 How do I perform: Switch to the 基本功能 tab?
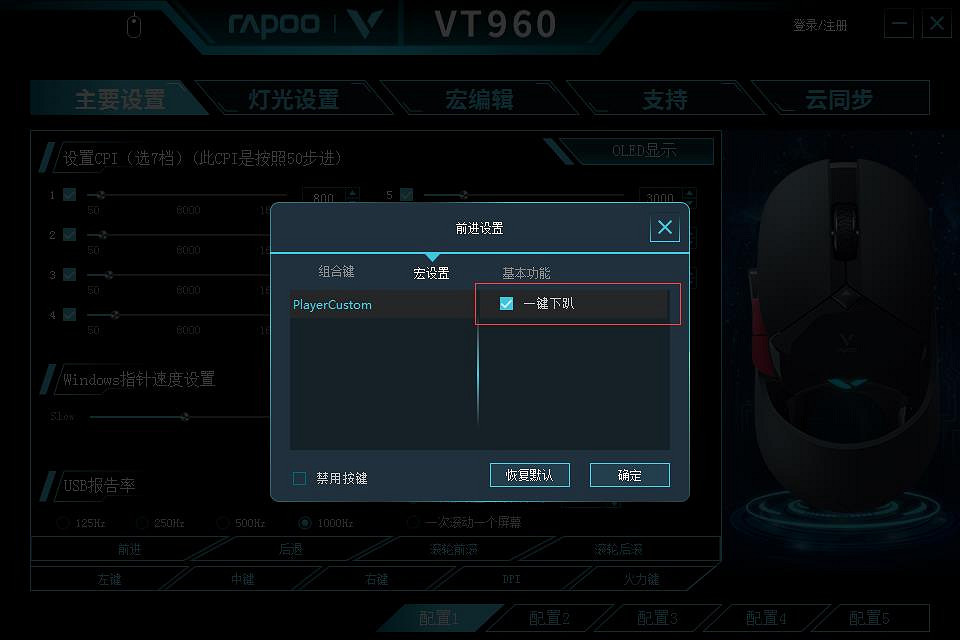(x=526, y=273)
